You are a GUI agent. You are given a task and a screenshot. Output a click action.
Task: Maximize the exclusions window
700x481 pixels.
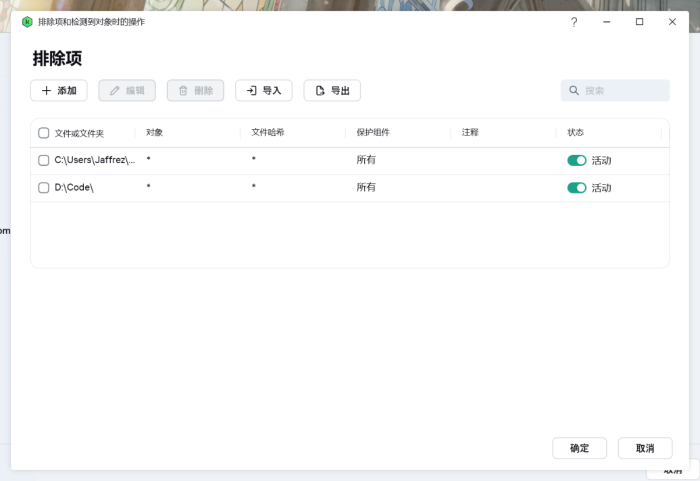point(639,22)
